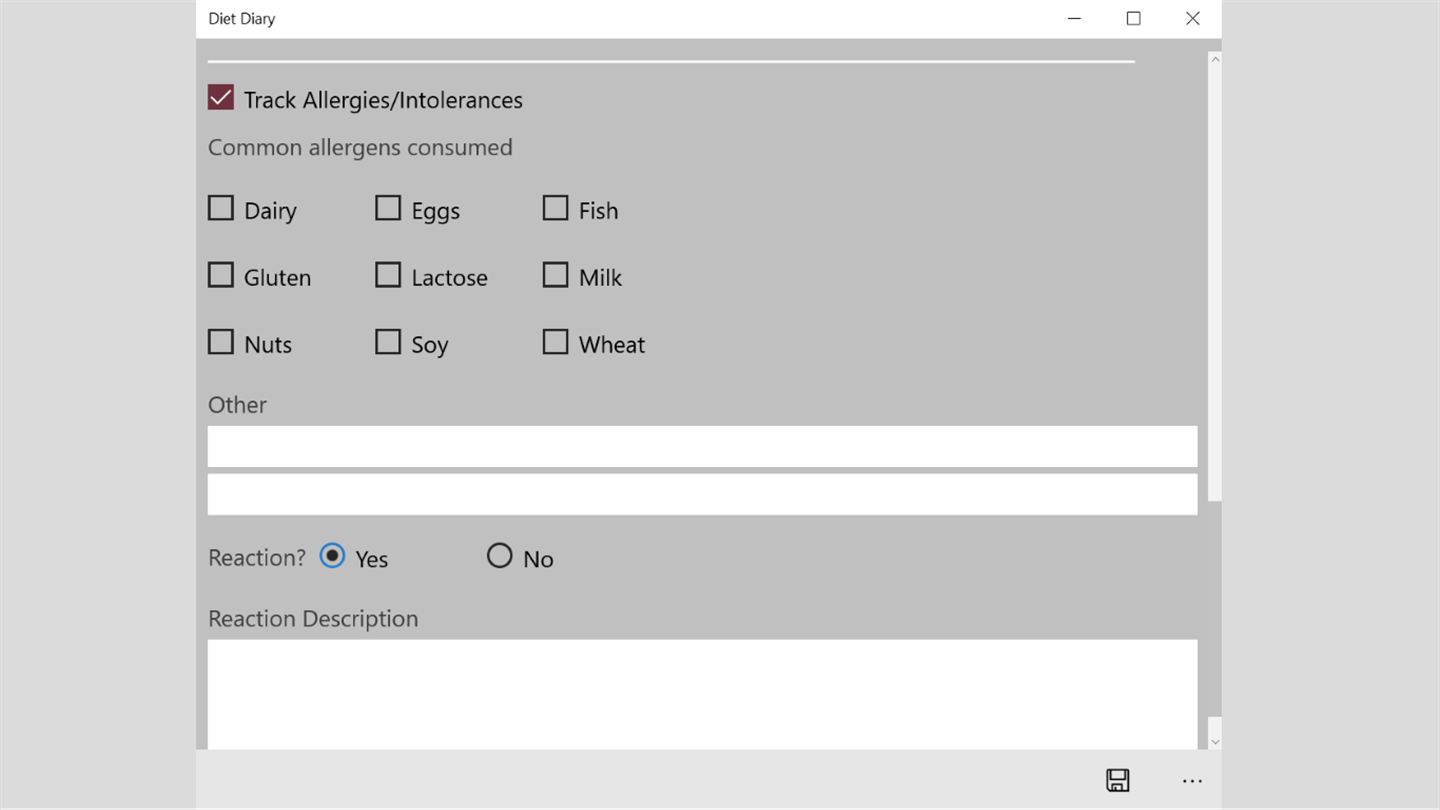This screenshot has width=1440, height=810.
Task: Select Yes for Reaction
Action: point(332,556)
